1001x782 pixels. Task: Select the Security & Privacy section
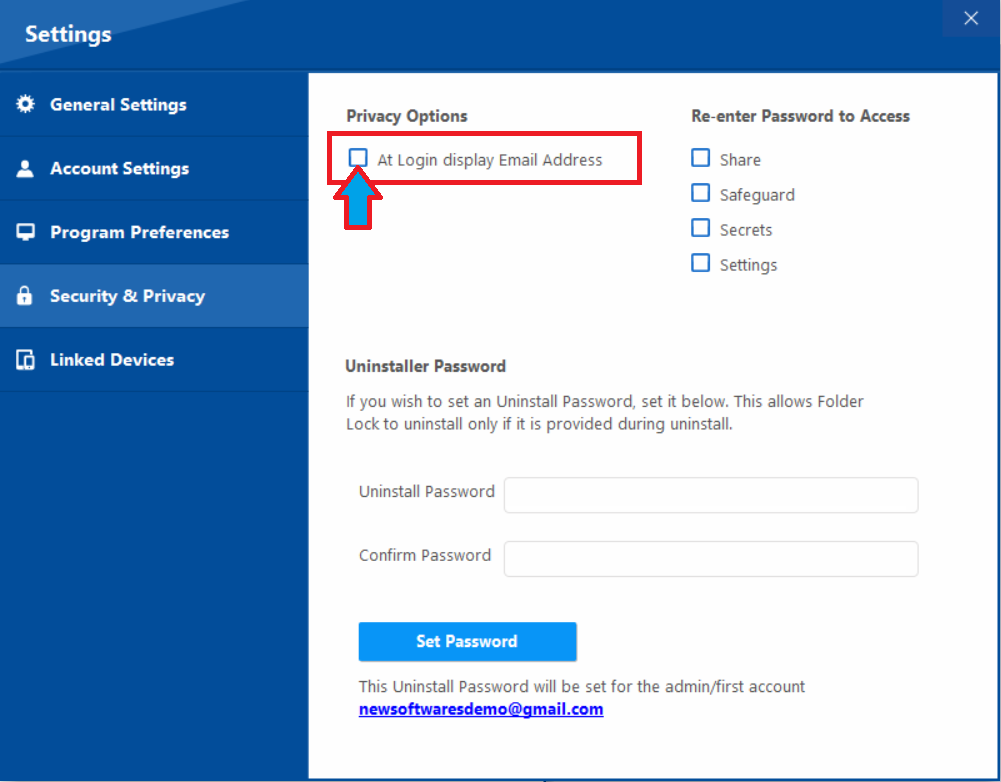(x=127, y=296)
